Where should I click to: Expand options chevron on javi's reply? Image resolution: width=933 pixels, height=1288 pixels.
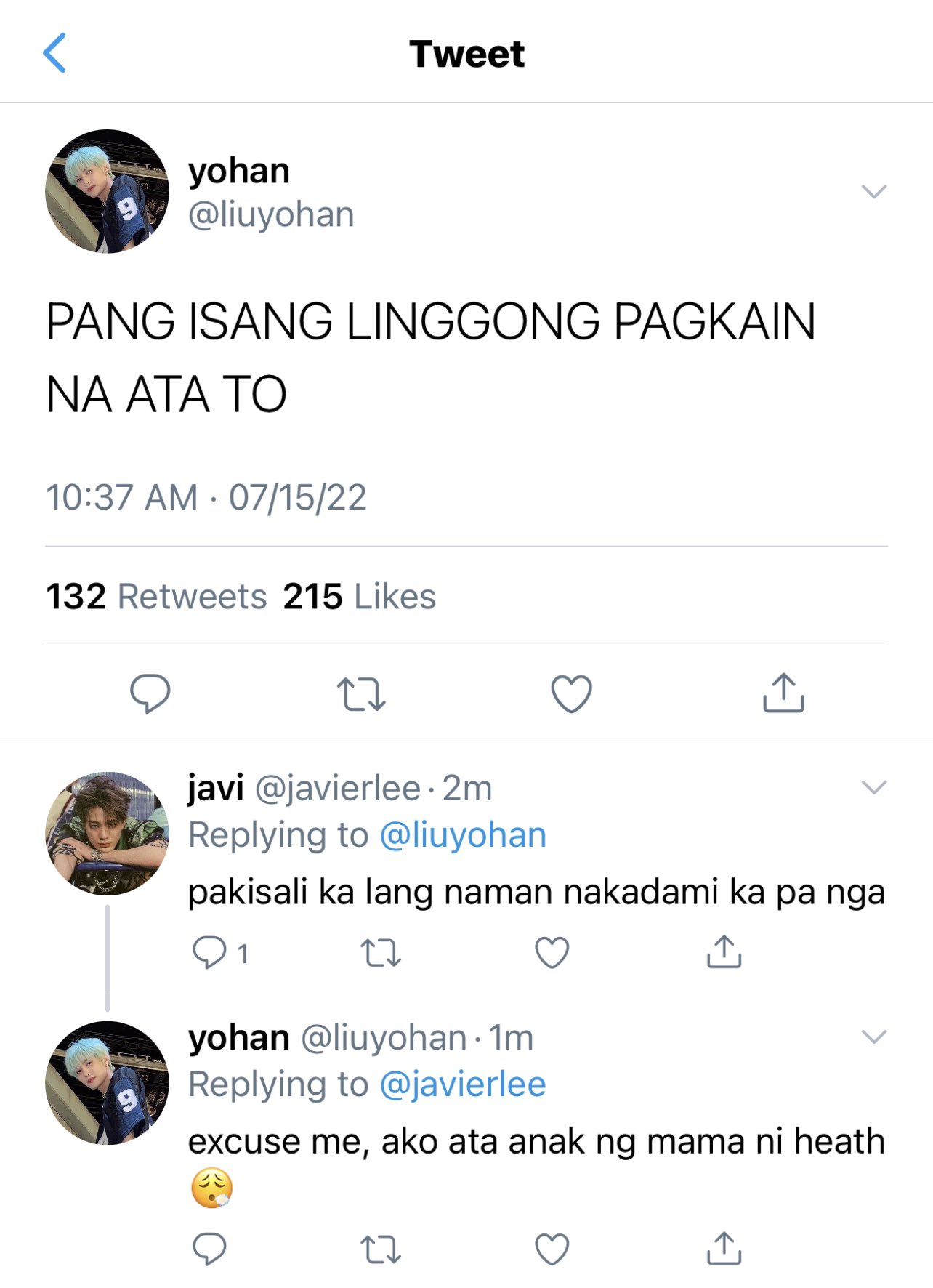(x=873, y=787)
